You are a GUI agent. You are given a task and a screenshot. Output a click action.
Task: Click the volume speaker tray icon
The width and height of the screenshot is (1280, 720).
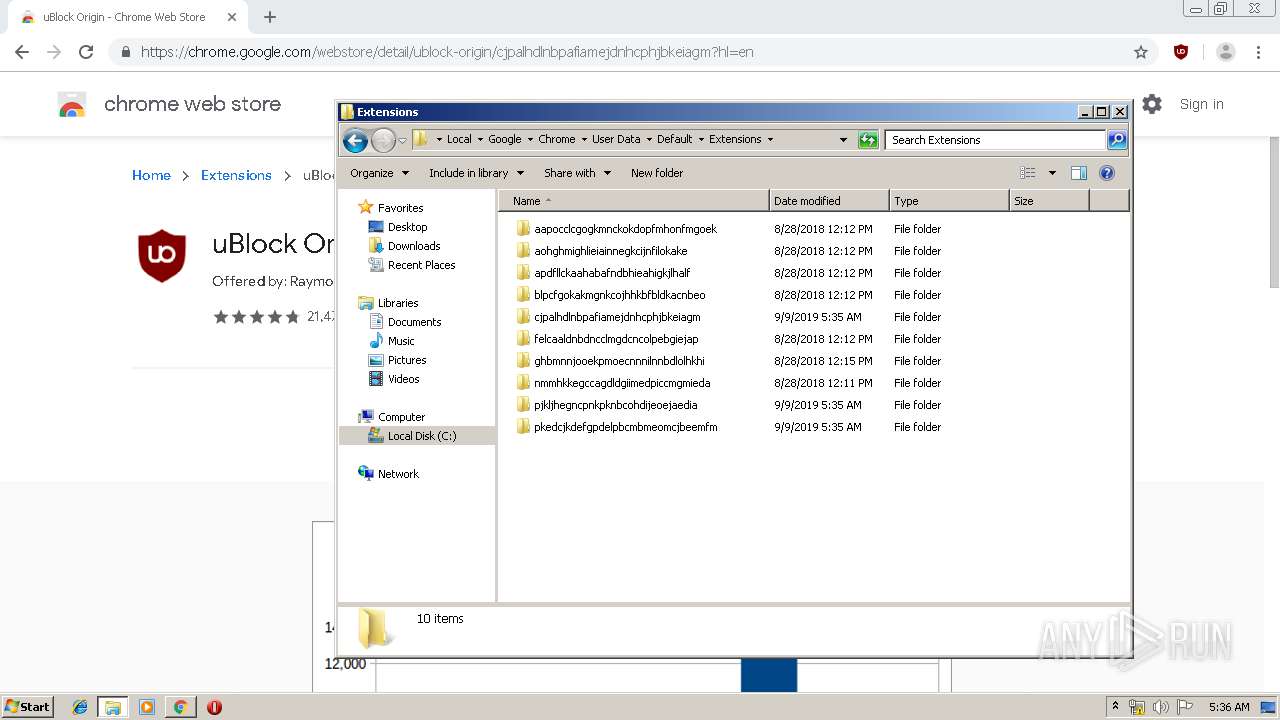point(1161,707)
